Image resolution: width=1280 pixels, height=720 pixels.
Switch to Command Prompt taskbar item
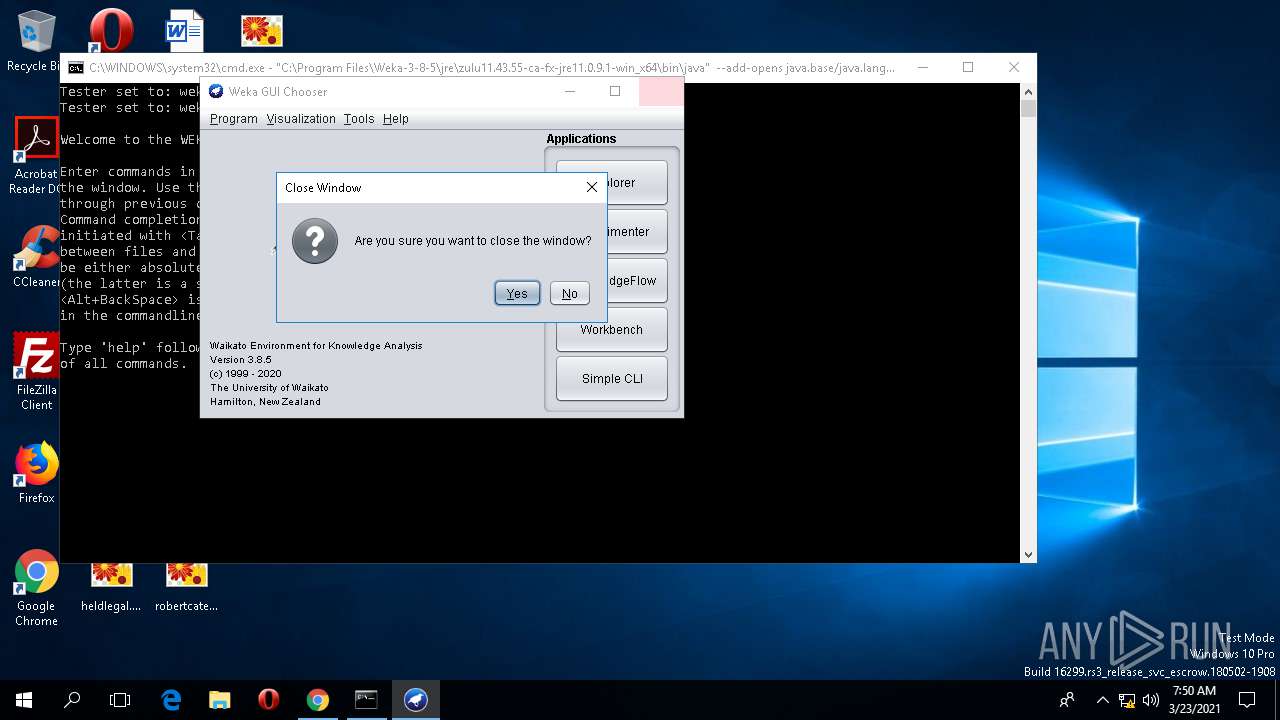coord(366,700)
